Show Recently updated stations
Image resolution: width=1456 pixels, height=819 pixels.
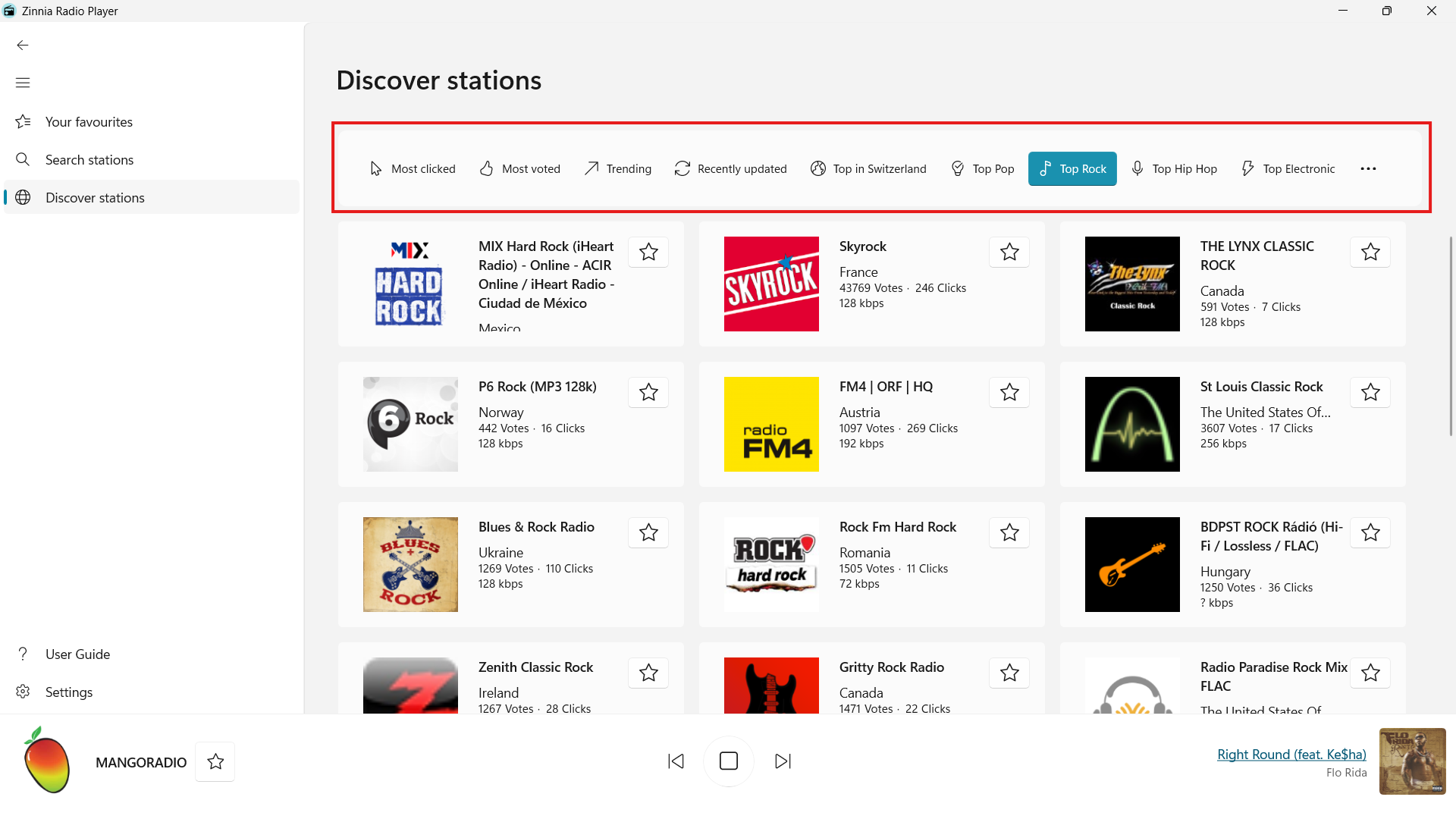pyautogui.click(x=731, y=168)
